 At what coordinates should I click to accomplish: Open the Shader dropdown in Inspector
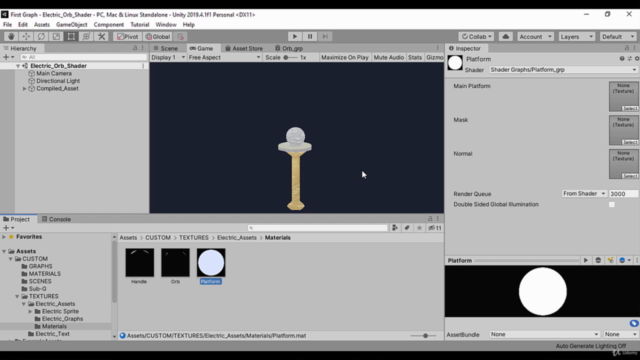pyautogui.click(x=563, y=70)
